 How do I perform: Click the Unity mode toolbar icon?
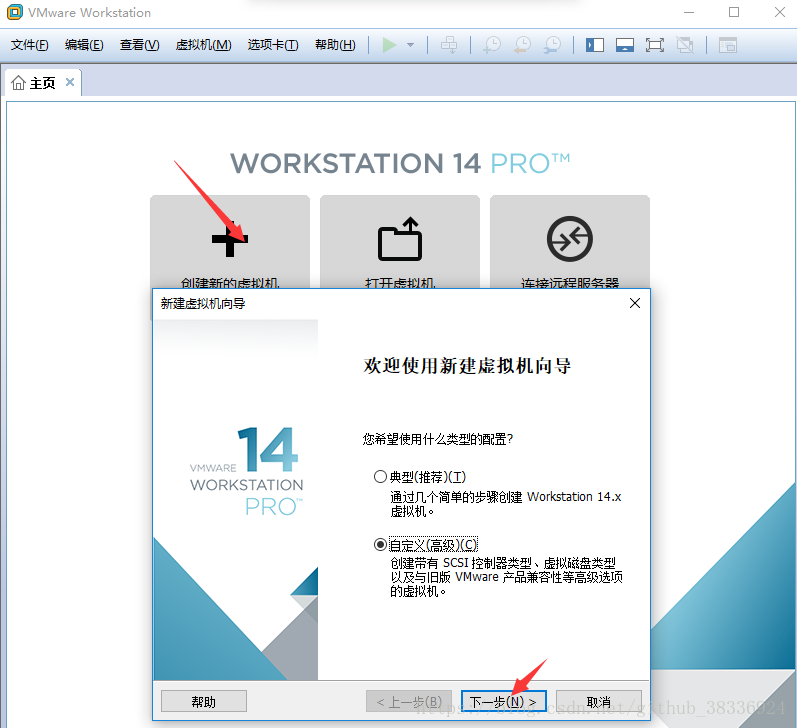tap(685, 45)
